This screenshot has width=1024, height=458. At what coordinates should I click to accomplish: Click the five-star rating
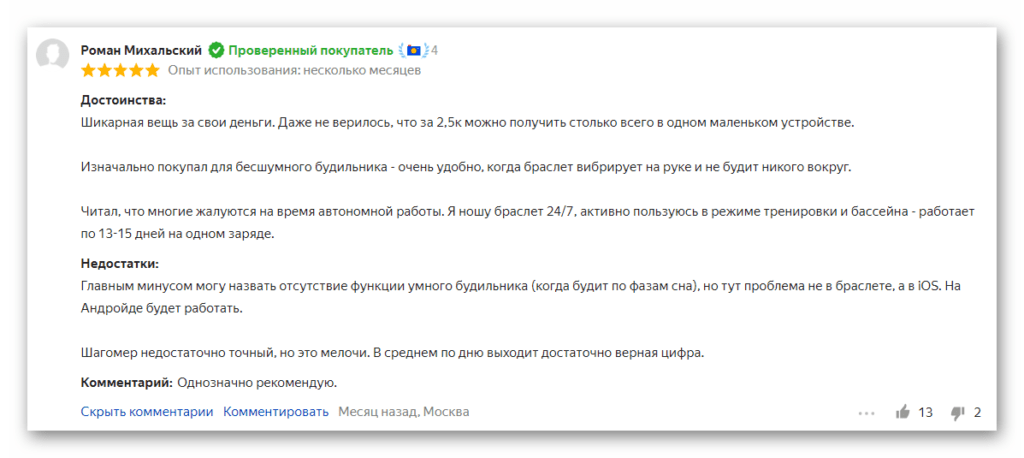pos(120,71)
